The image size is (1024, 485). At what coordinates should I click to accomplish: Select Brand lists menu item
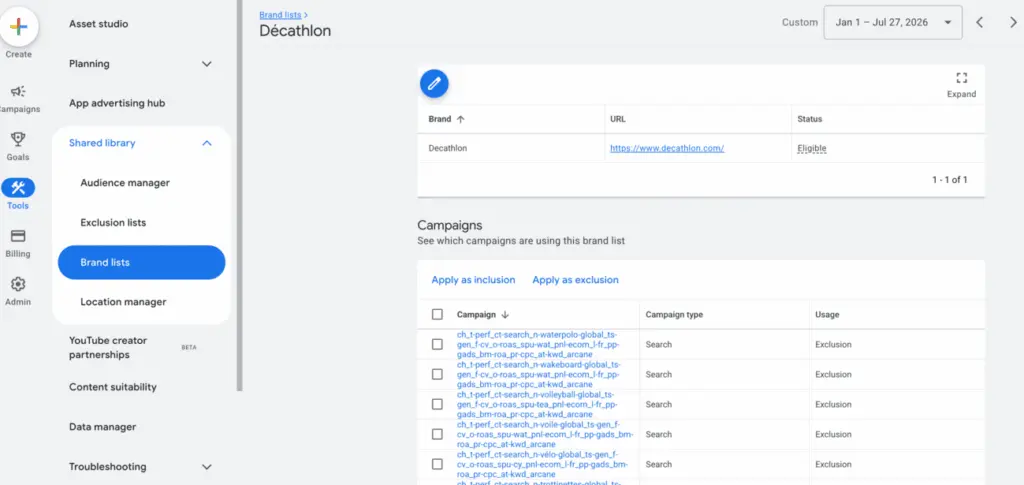142,262
